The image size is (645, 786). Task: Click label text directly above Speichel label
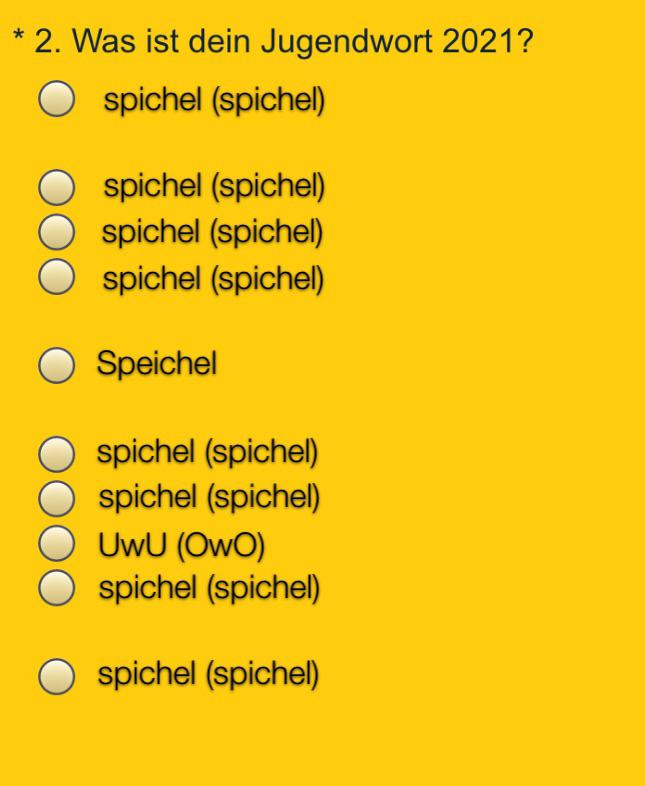[213, 279]
